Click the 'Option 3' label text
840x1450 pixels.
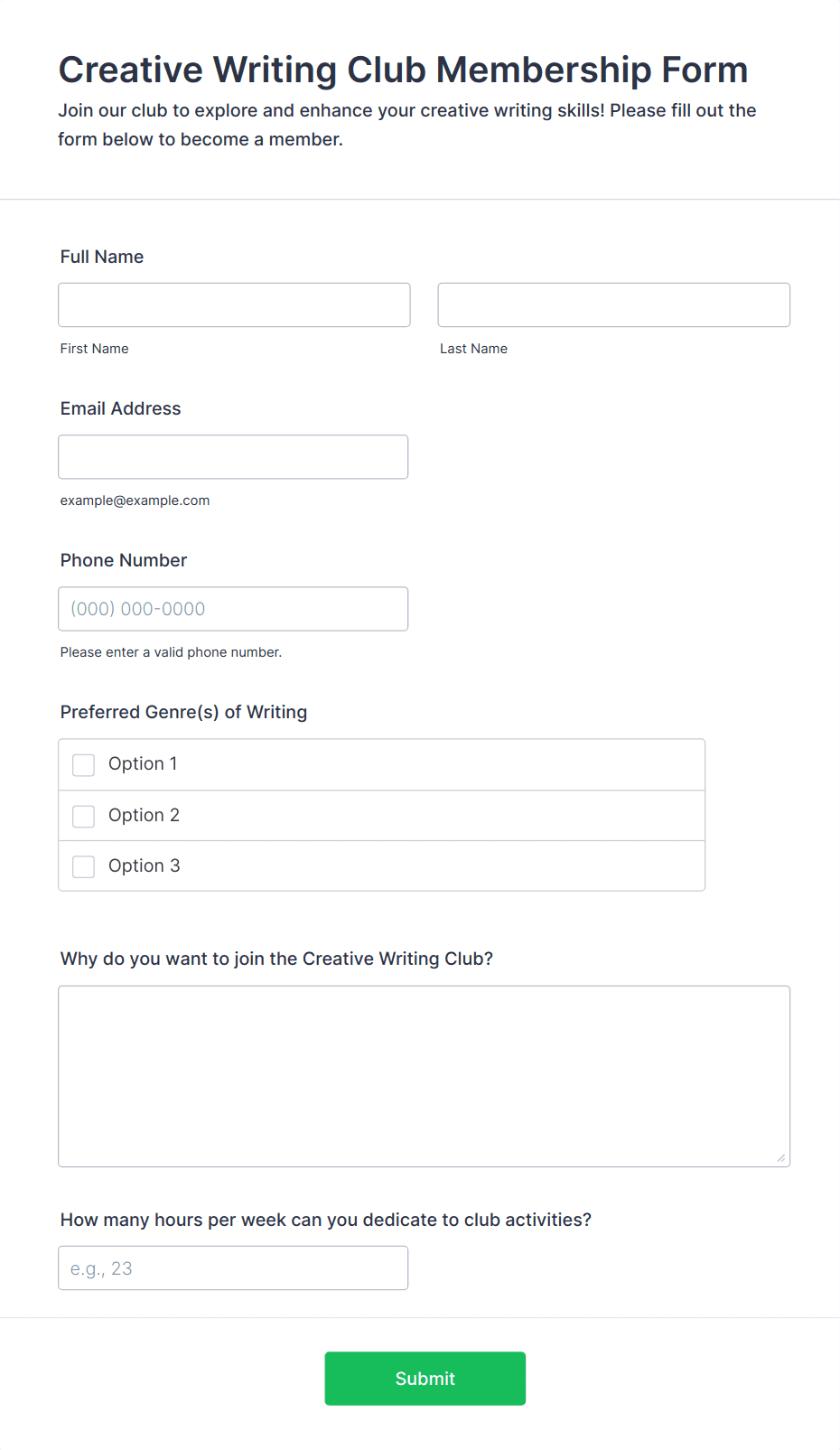coord(145,865)
